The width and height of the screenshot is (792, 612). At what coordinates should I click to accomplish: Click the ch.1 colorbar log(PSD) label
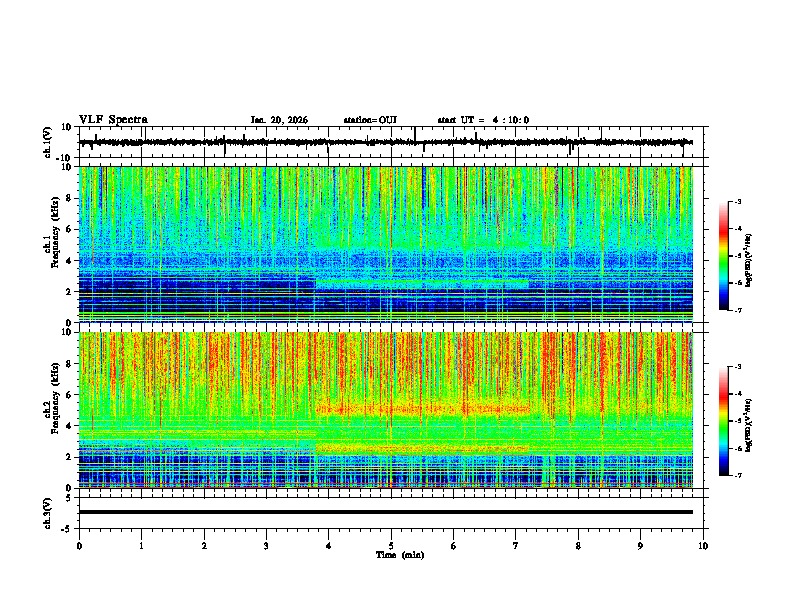tap(748, 261)
